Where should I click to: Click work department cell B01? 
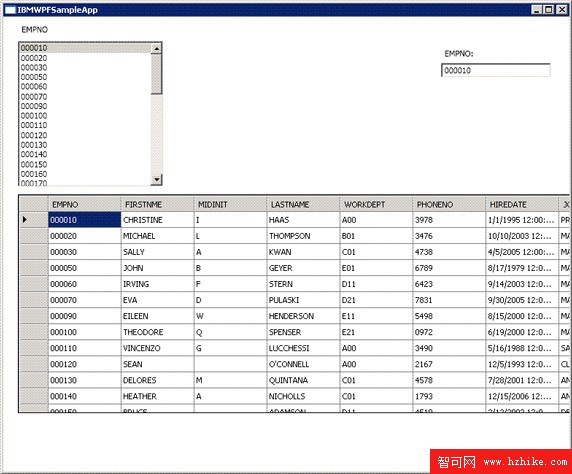pos(376,236)
